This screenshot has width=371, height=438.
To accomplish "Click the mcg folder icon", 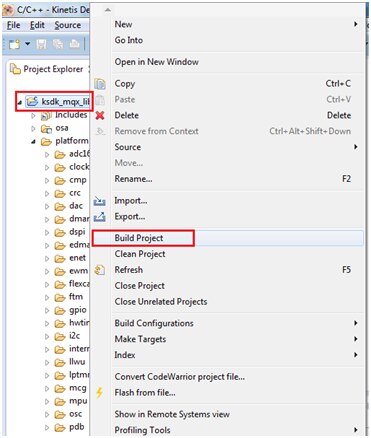I will point(60,389).
